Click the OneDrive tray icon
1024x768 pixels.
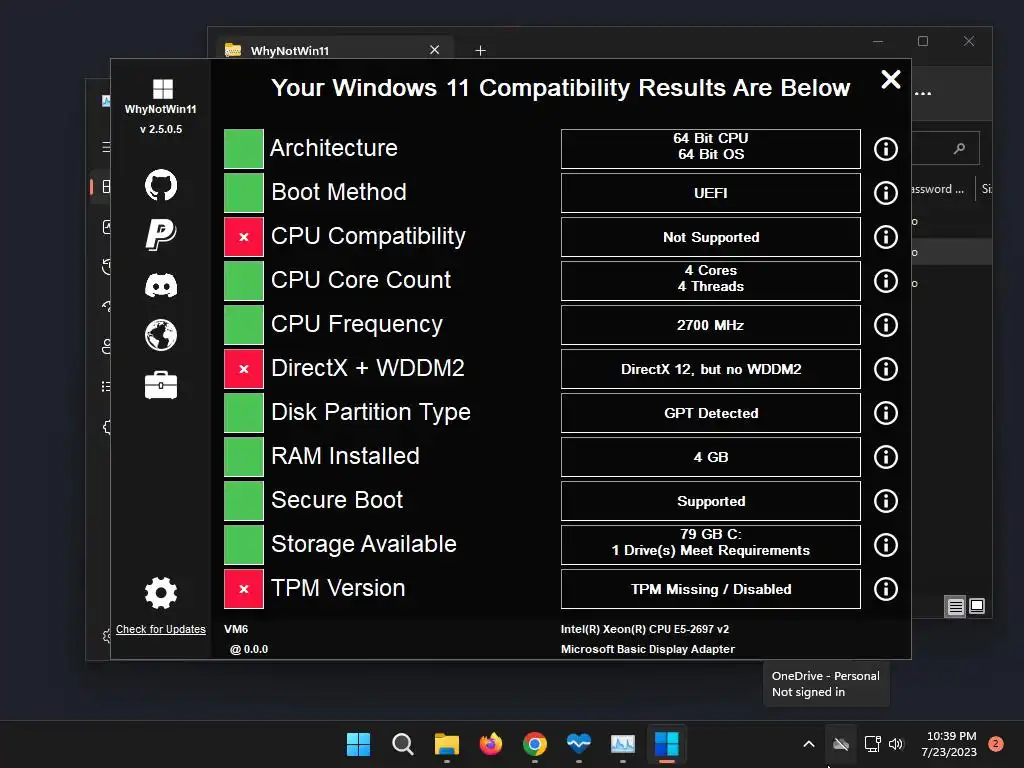click(x=841, y=744)
